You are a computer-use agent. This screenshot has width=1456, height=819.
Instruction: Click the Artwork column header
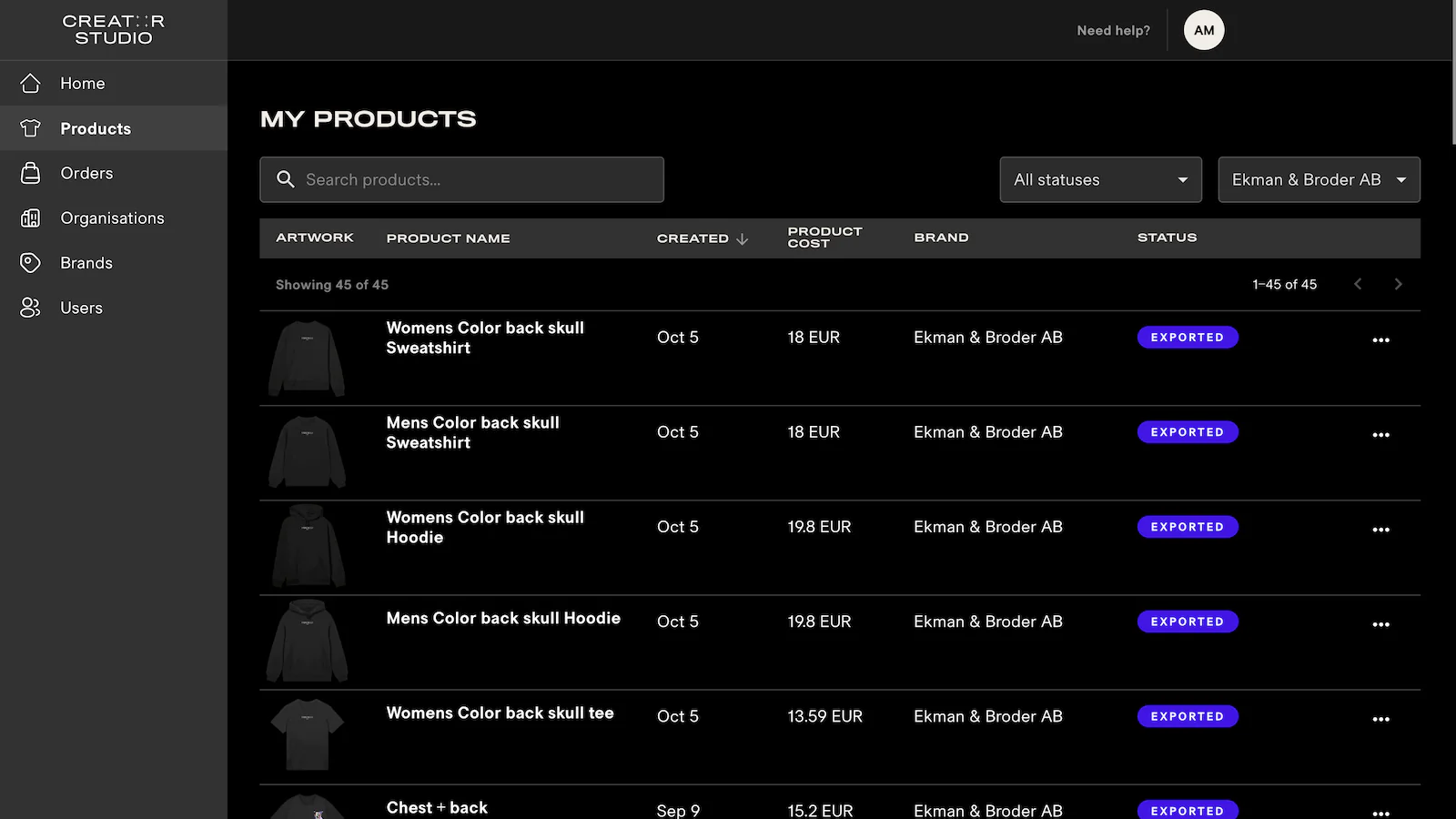pos(314,238)
